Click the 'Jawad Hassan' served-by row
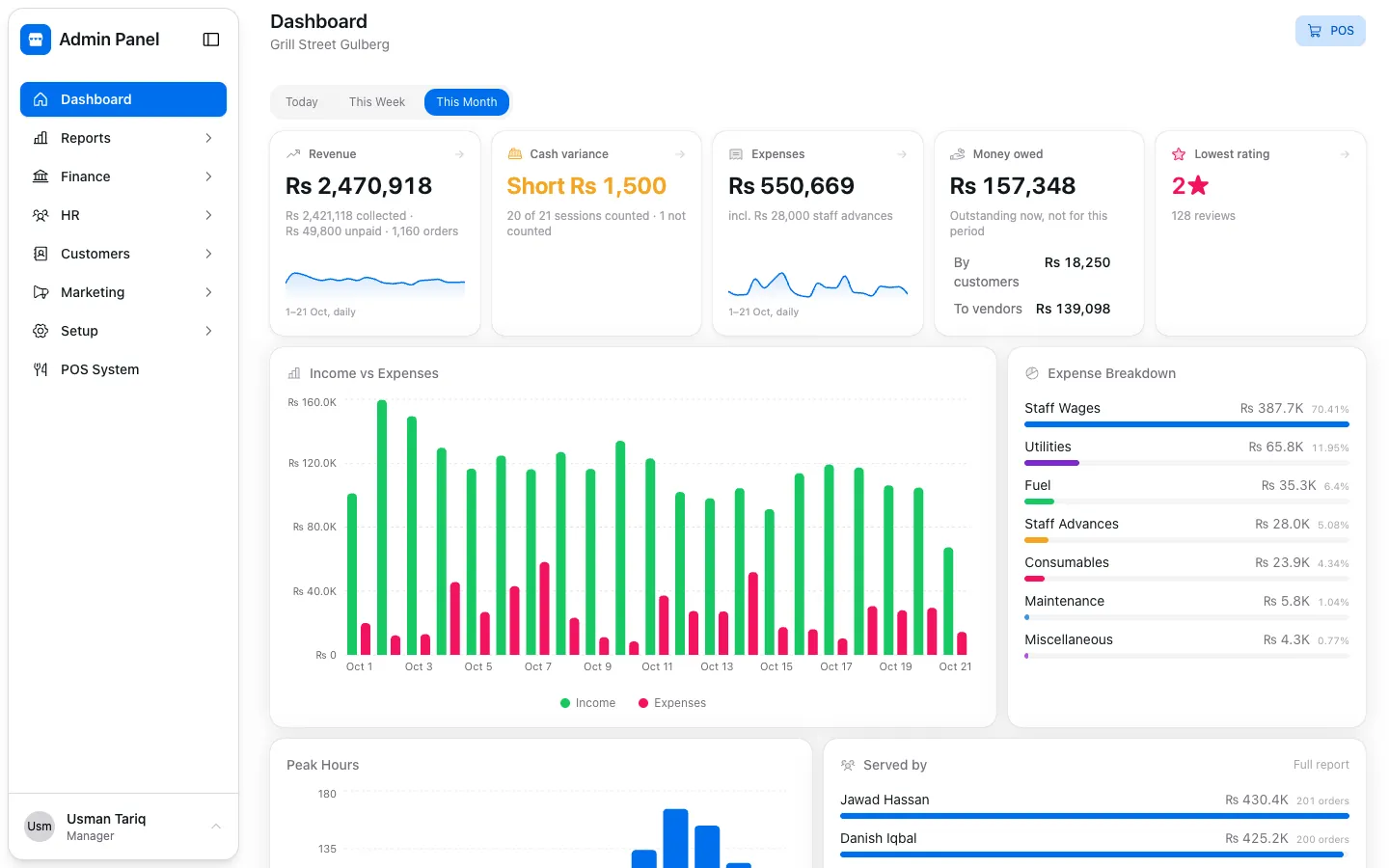Viewport: 1389px width, 868px height. (x=1095, y=806)
